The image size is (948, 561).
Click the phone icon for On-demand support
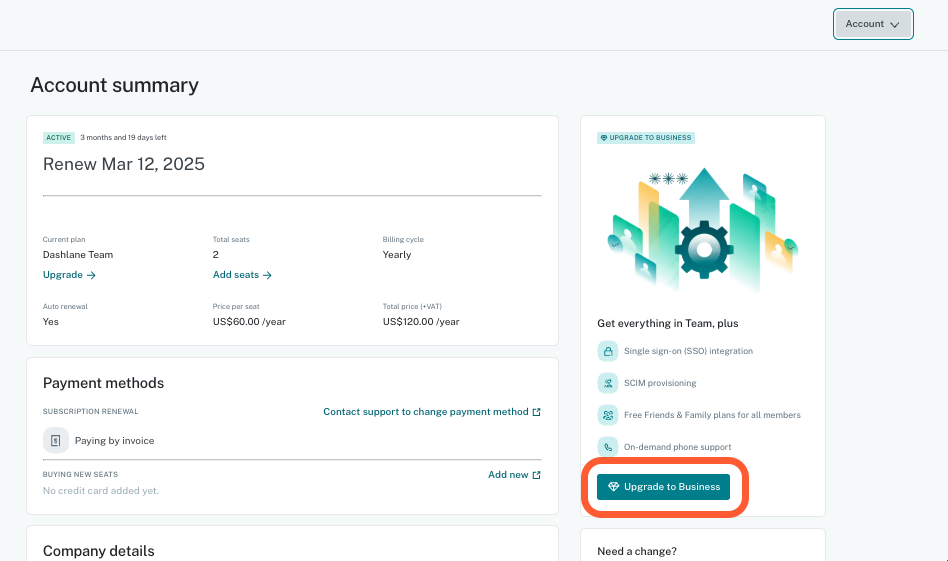point(608,447)
